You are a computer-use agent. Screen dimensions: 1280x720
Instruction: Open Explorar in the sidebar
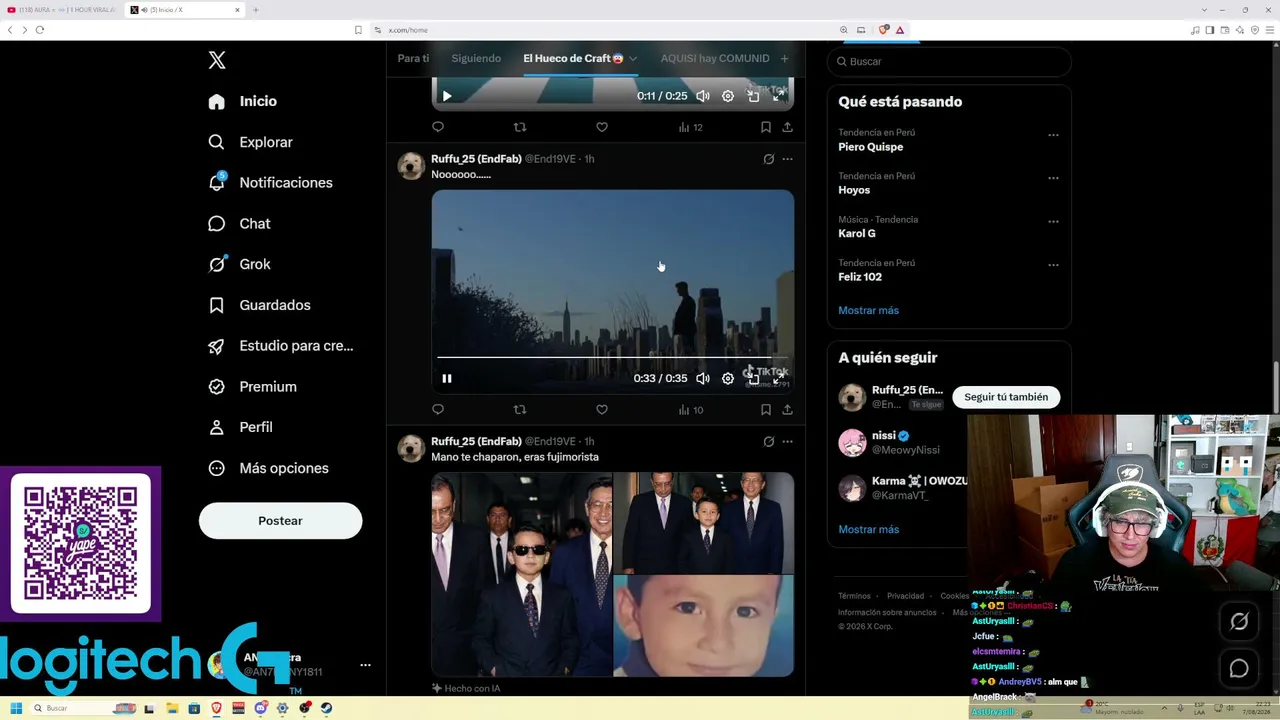click(251, 142)
